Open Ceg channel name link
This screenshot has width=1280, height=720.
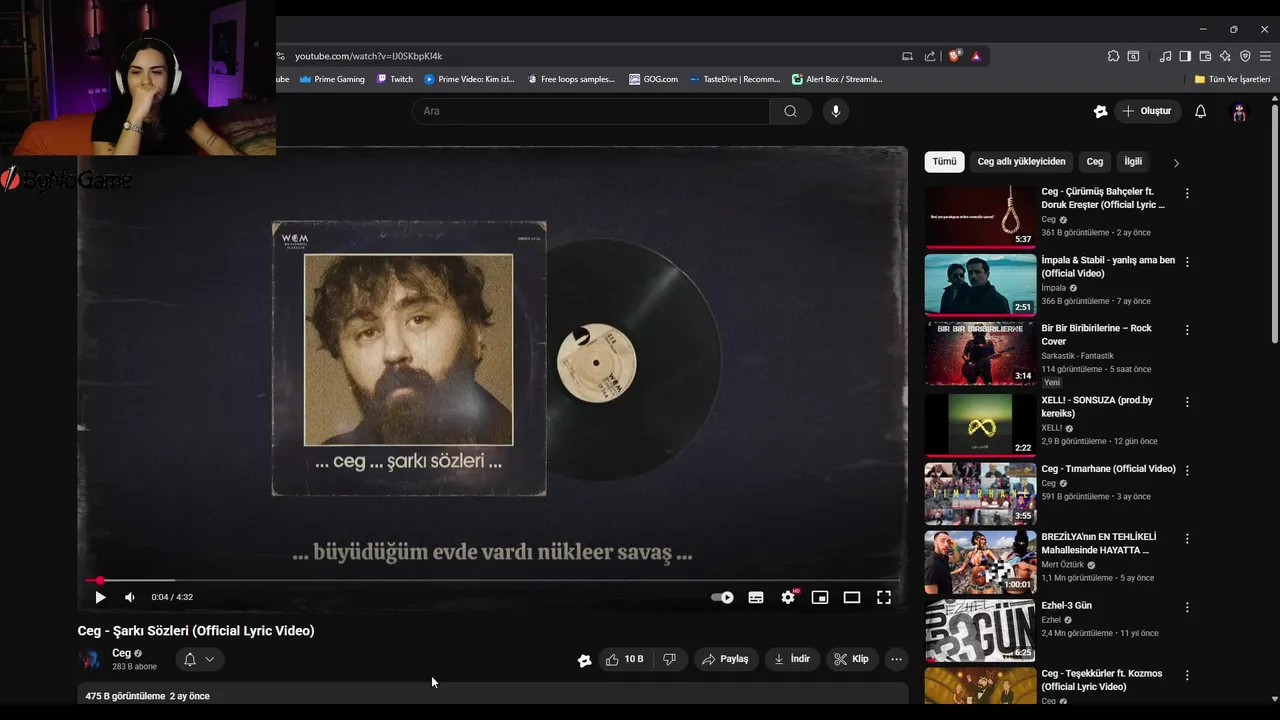pyautogui.click(x=122, y=653)
